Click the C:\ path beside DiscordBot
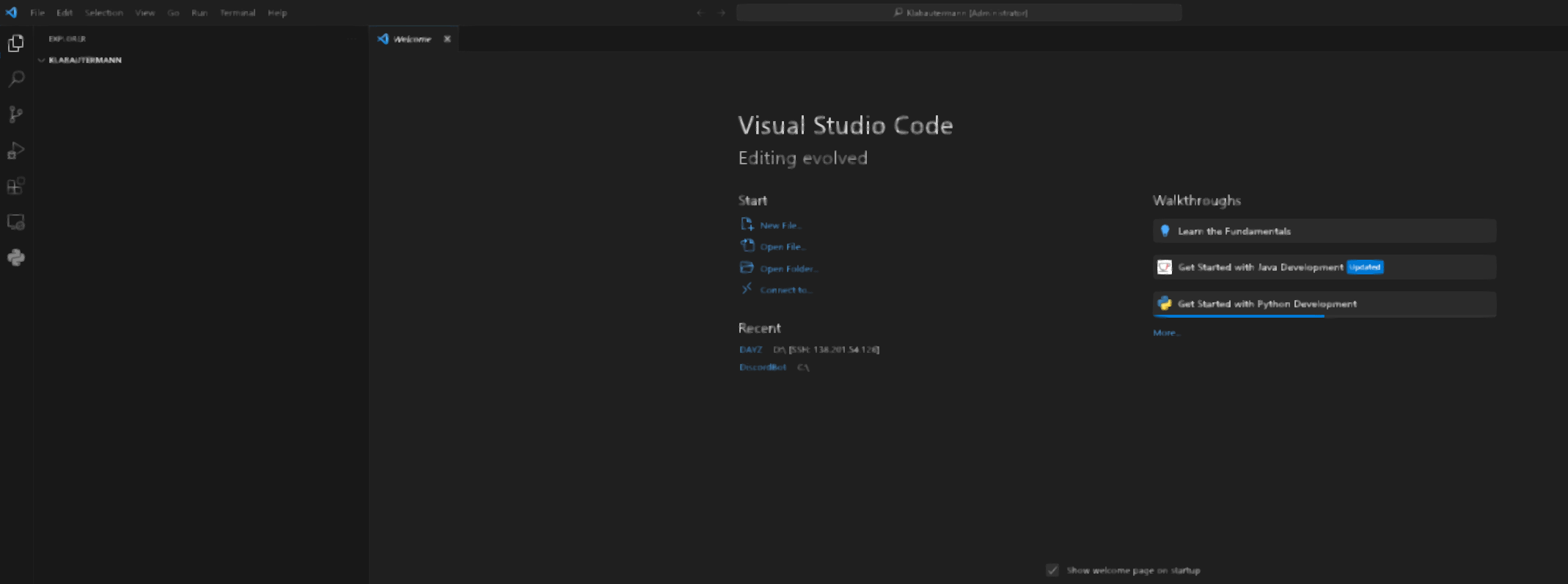 coord(804,367)
